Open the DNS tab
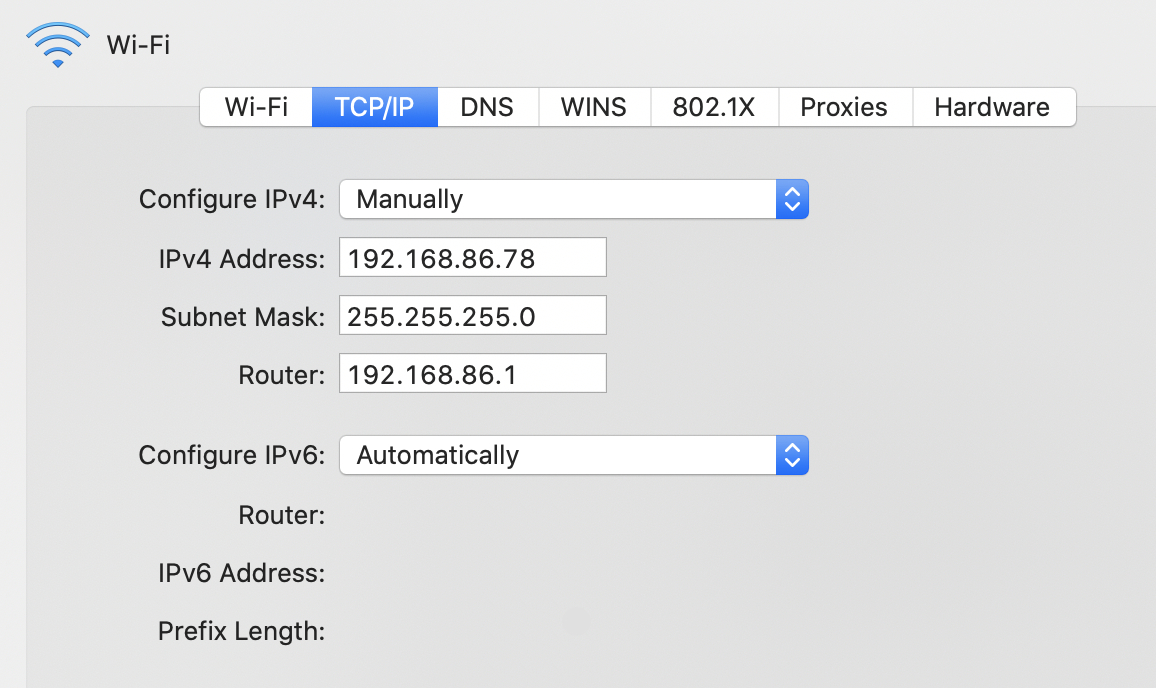The width and height of the screenshot is (1156, 688). (487, 107)
